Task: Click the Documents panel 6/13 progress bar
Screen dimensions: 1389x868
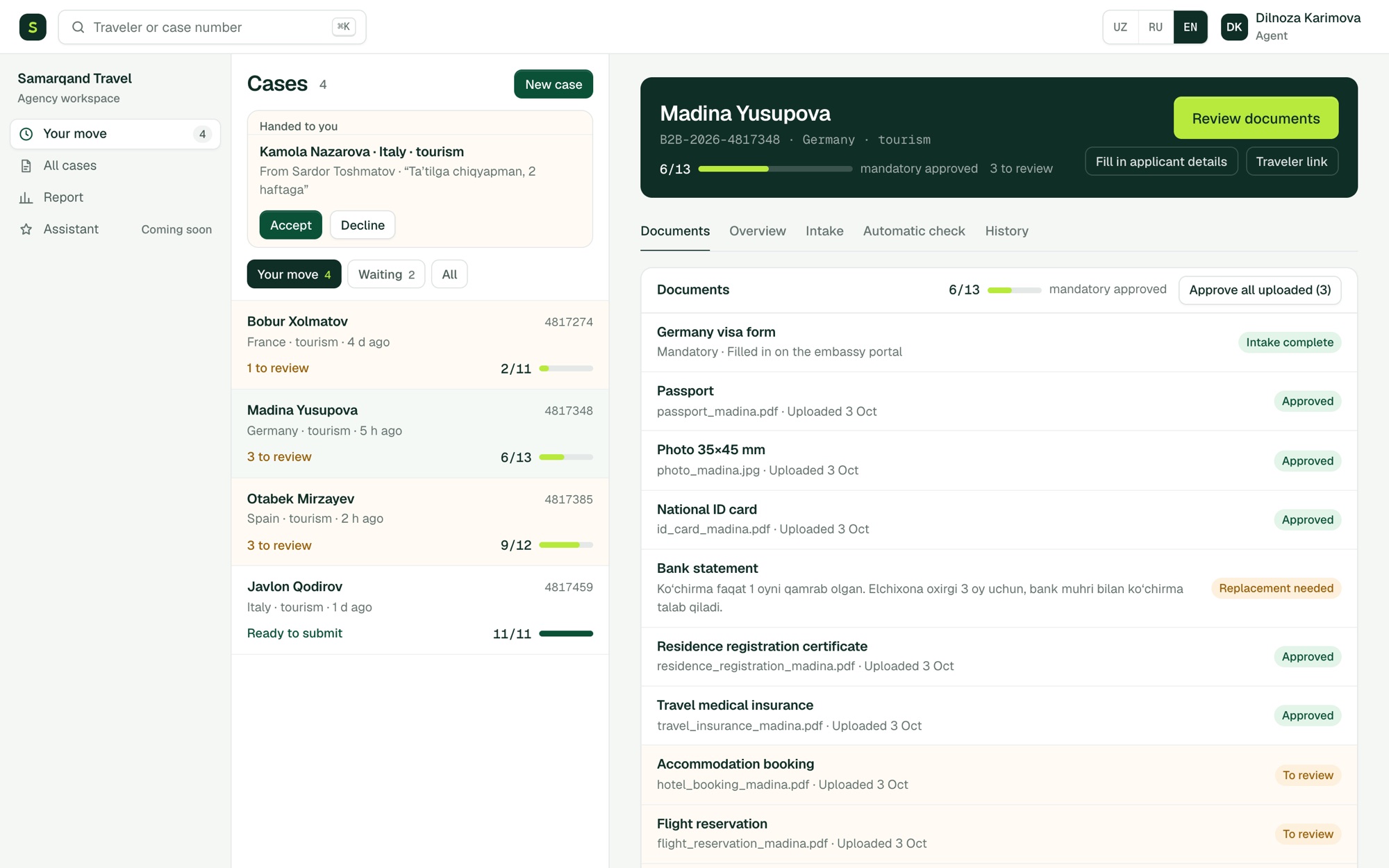Action: (x=1014, y=290)
